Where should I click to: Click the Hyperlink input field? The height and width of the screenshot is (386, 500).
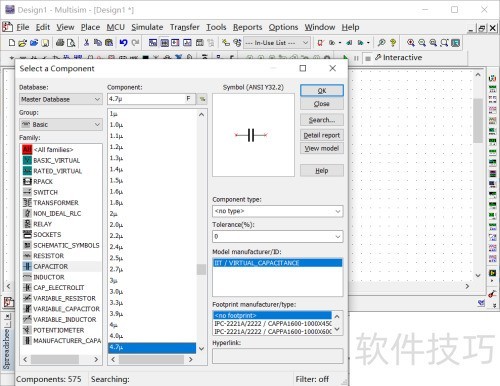click(278, 356)
